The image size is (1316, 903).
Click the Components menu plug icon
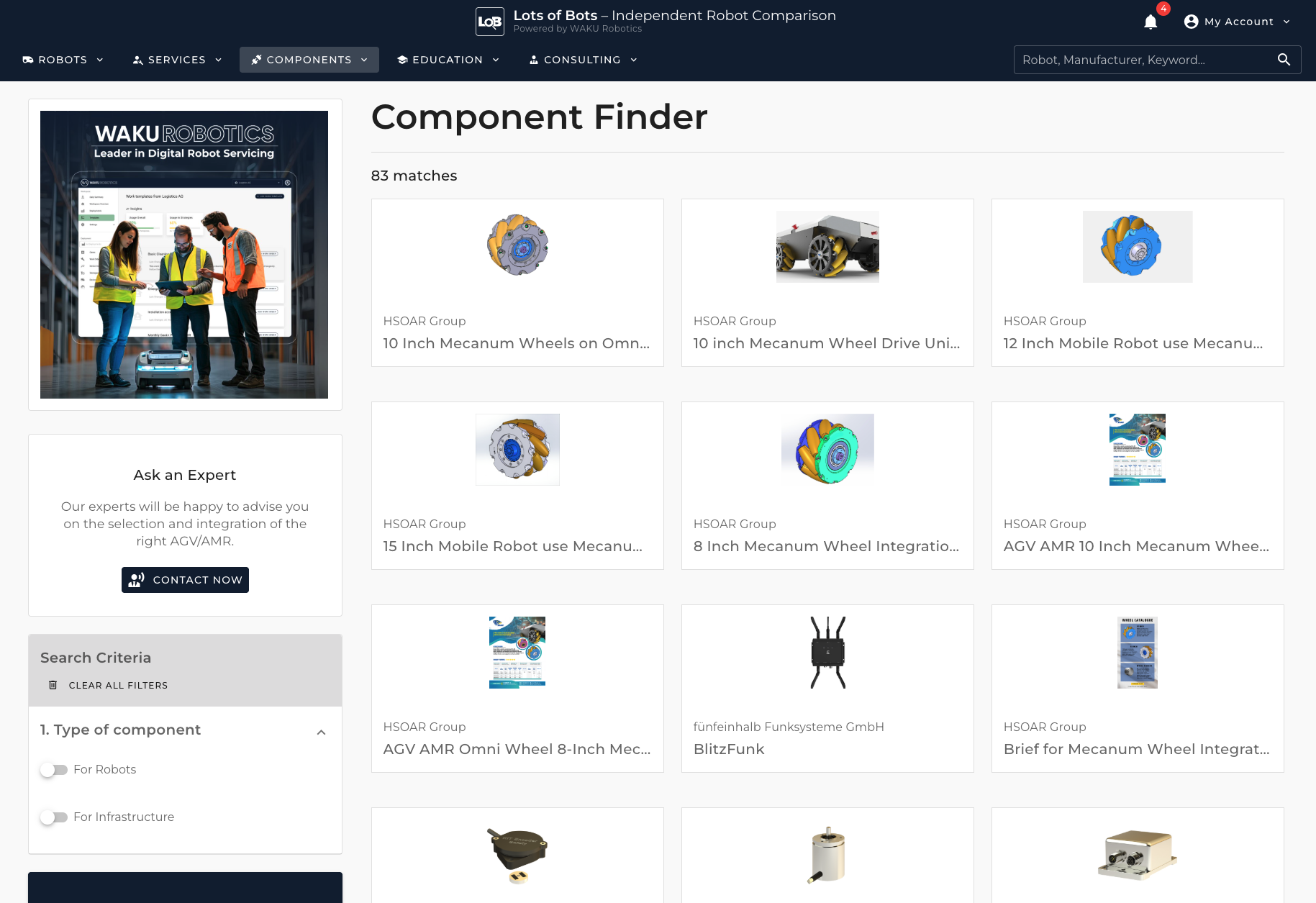click(256, 60)
